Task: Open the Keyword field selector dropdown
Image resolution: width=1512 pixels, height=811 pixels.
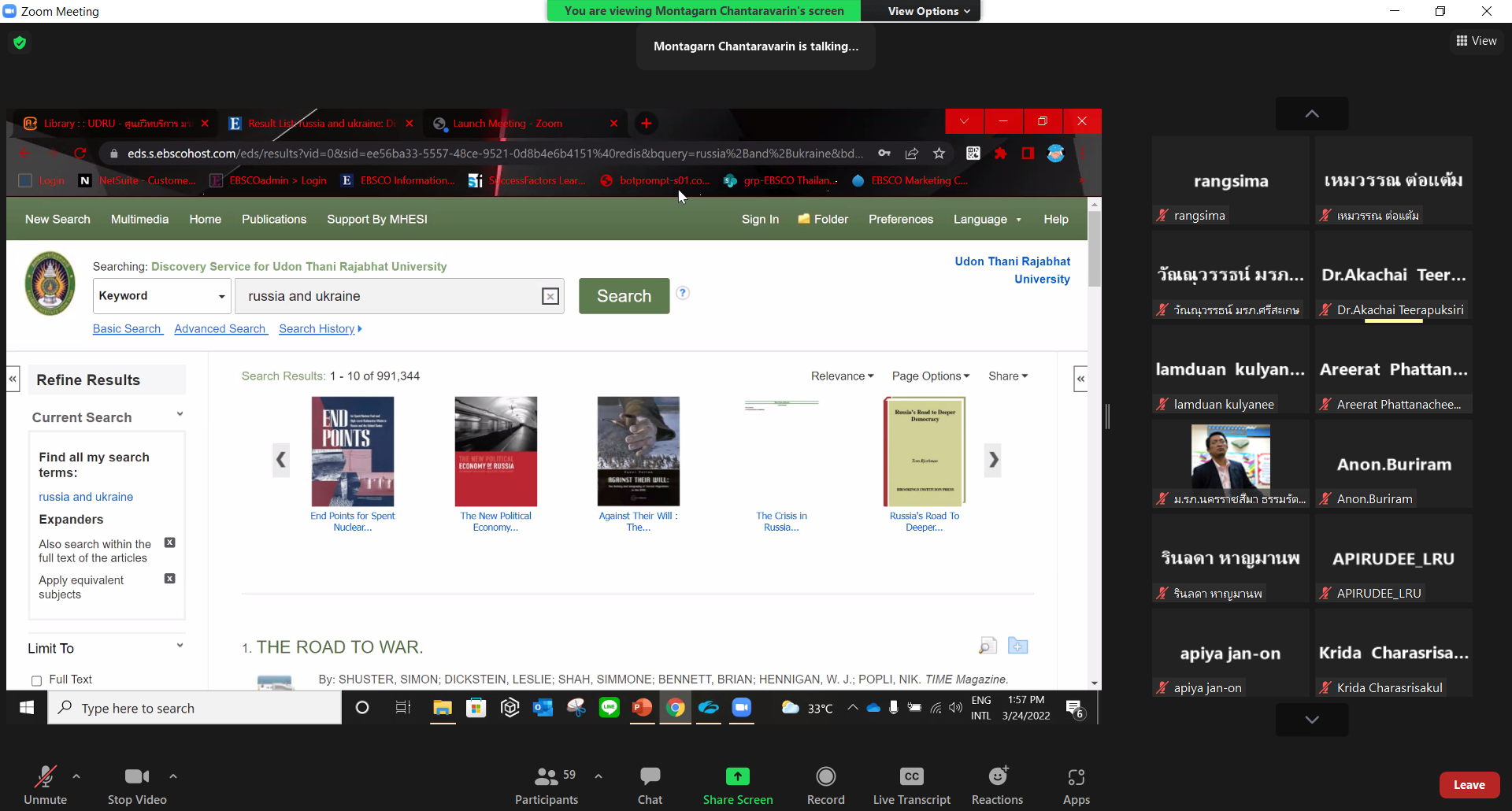Action: 162,296
